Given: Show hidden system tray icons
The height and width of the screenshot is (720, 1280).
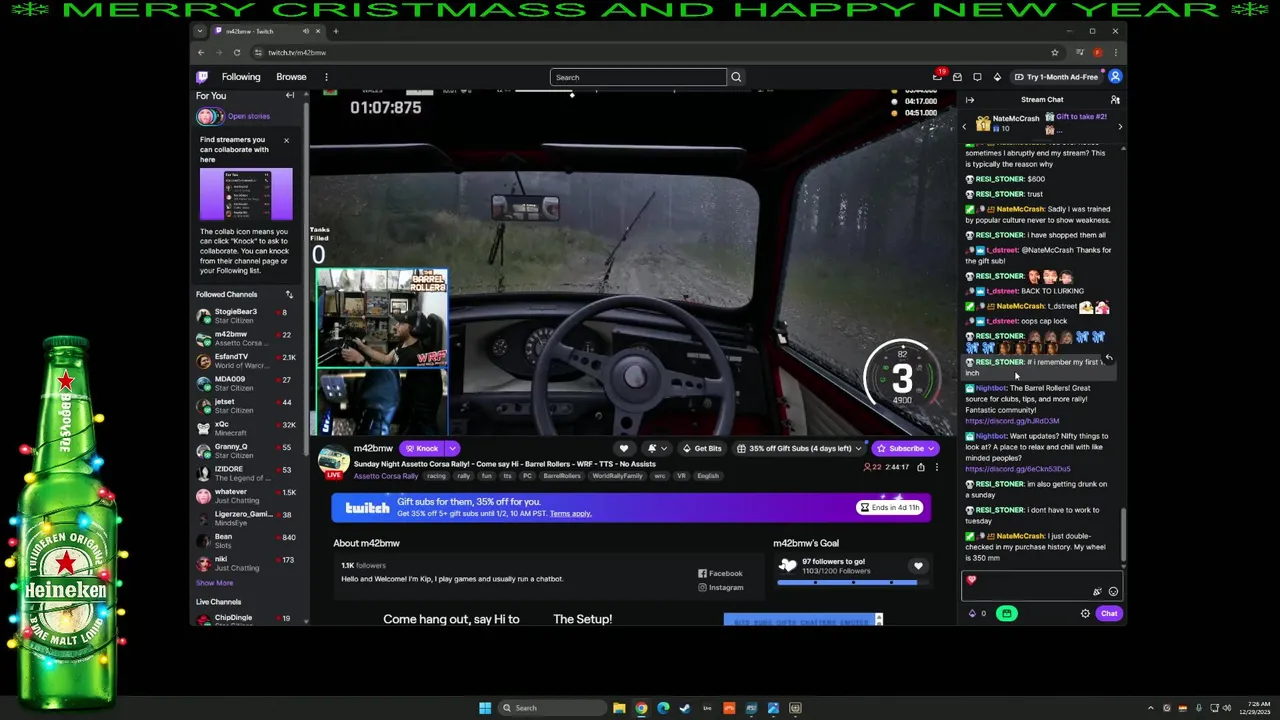Looking at the screenshot, I should [1150, 708].
